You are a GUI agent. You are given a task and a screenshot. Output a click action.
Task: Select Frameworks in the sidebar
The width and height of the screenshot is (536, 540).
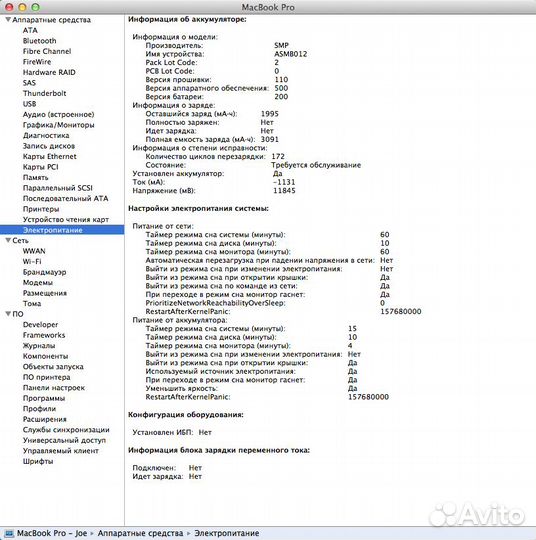click(44, 335)
